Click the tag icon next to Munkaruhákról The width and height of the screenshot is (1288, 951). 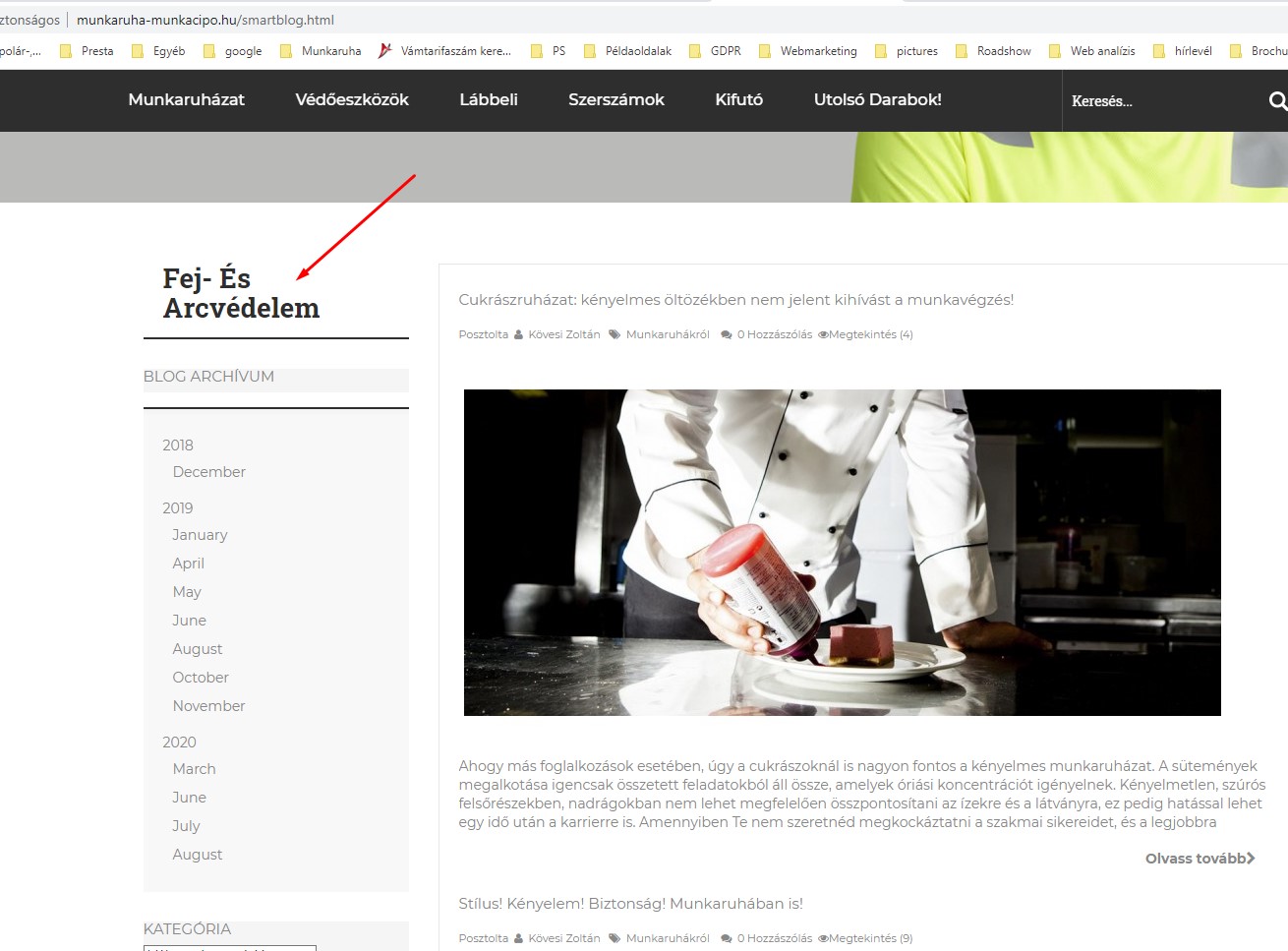[614, 333]
